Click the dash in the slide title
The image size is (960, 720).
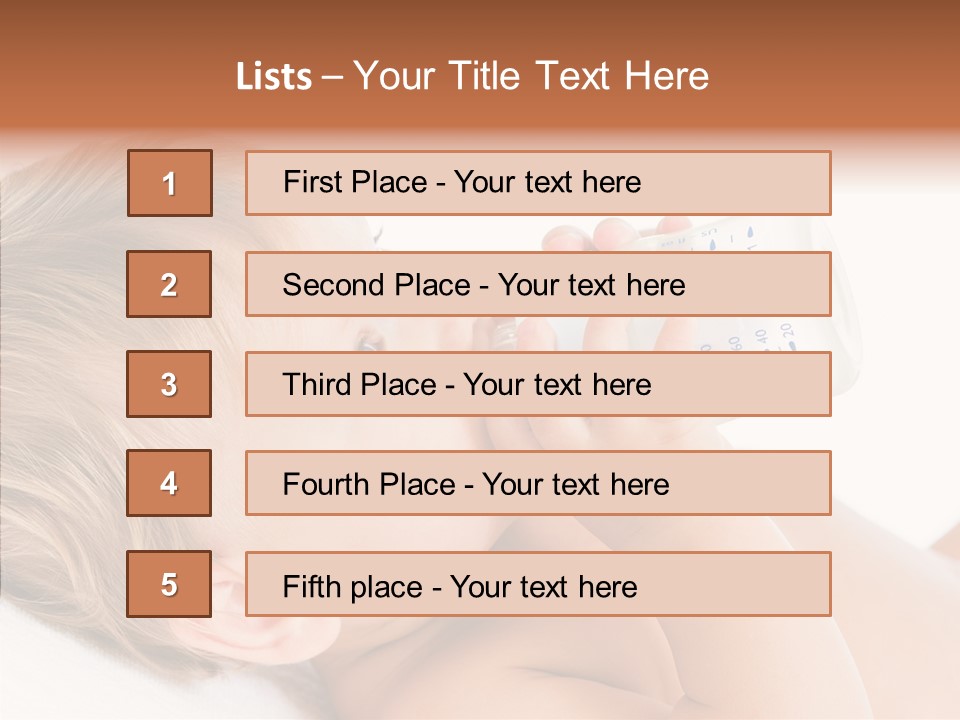click(x=332, y=77)
